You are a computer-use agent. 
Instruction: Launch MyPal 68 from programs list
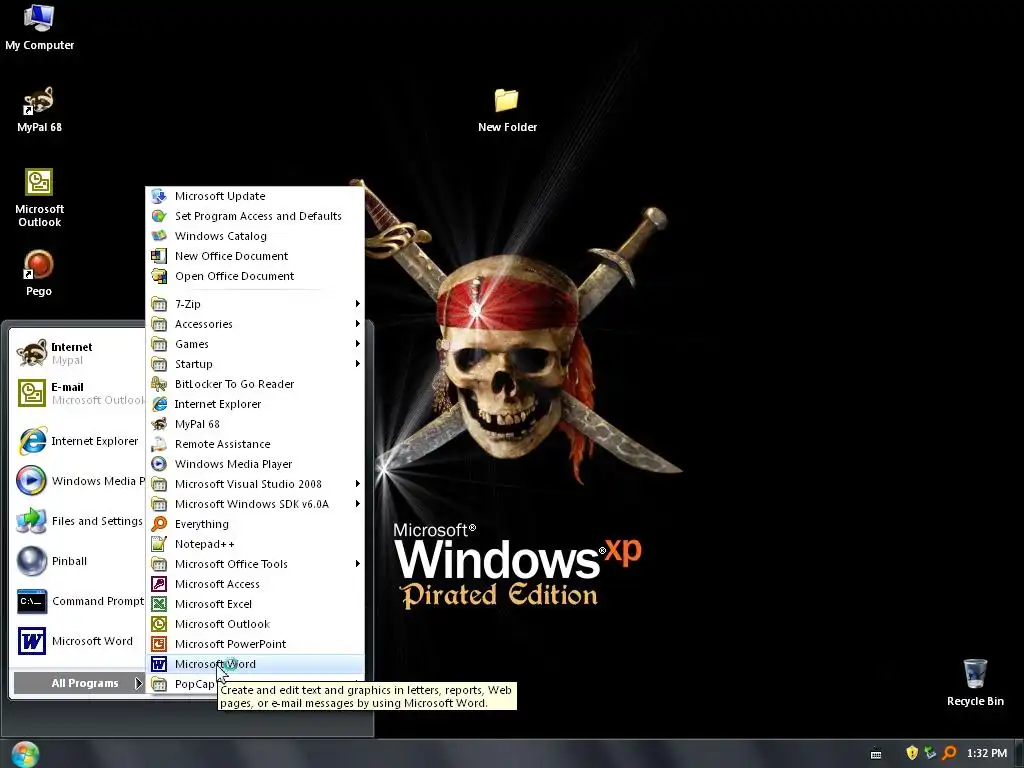[x=255, y=424]
